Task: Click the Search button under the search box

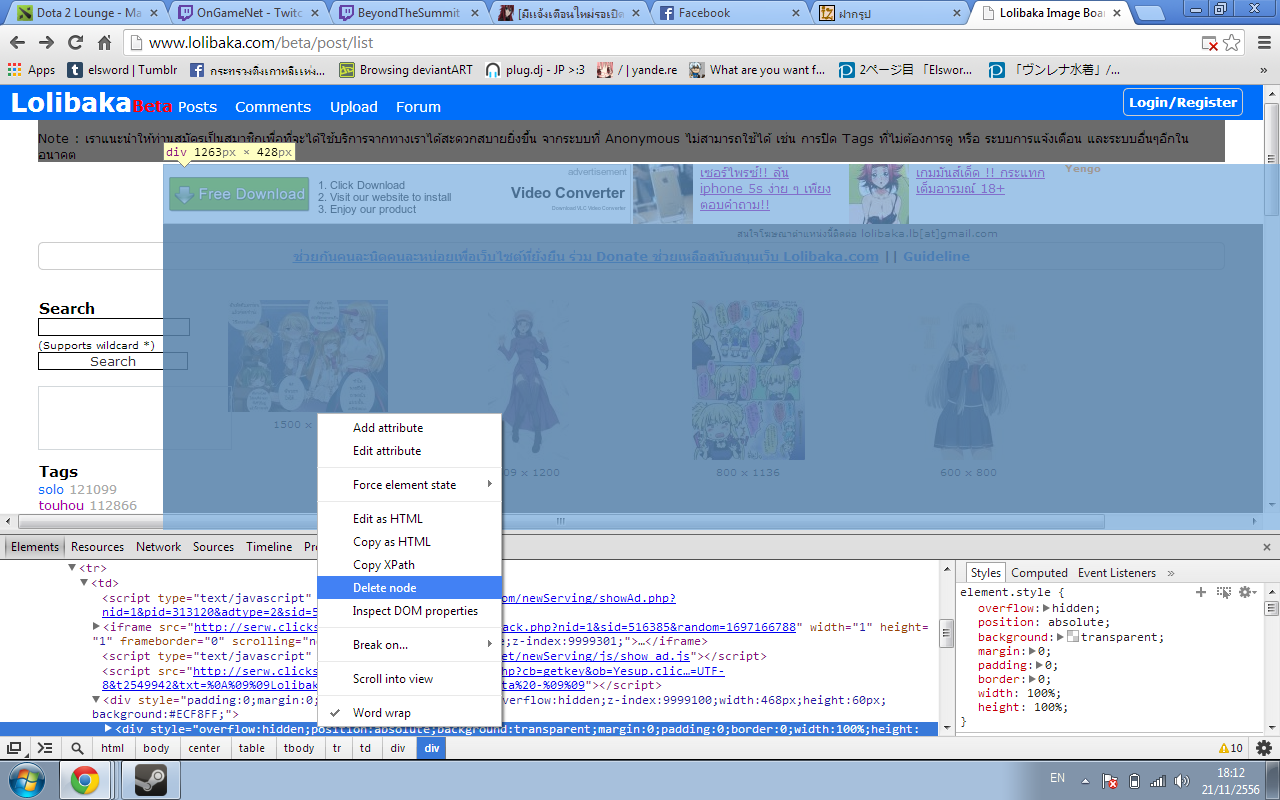Action: point(113,362)
